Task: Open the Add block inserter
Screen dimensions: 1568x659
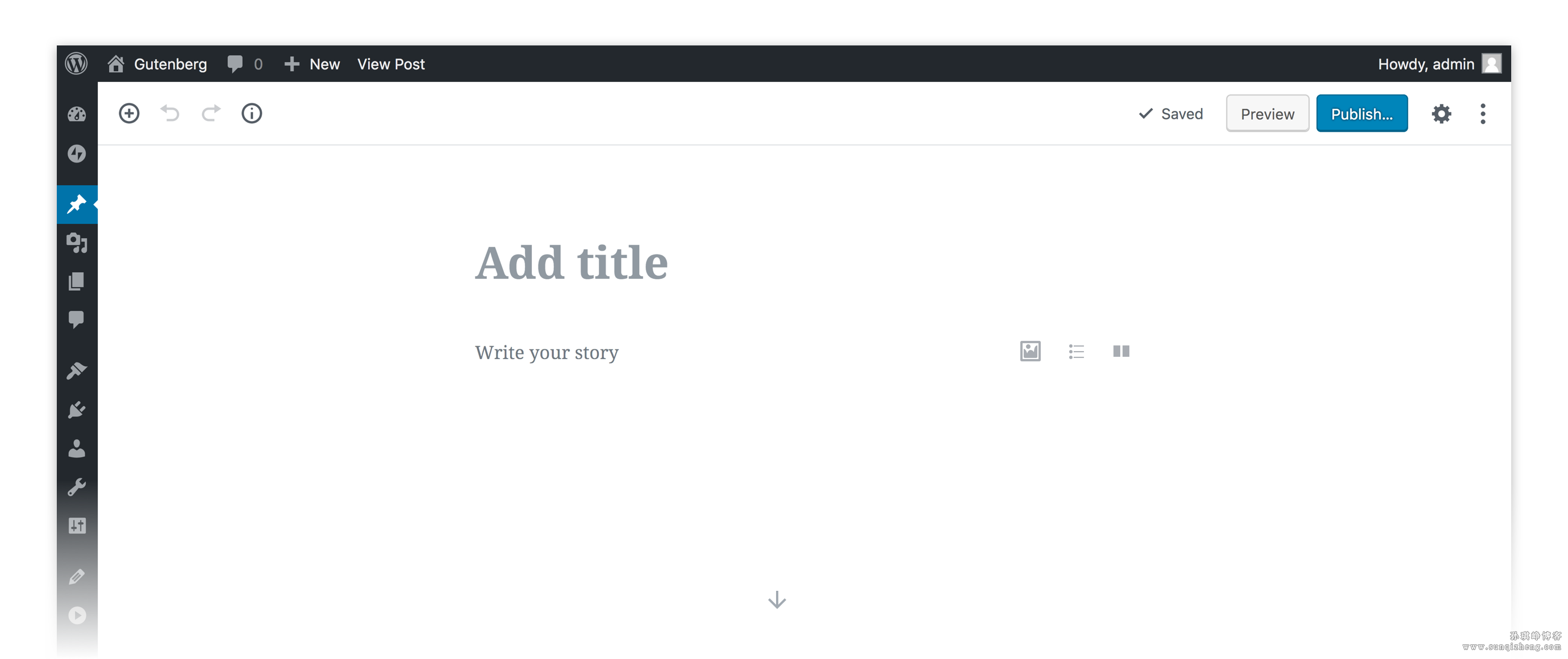Action: 128,113
